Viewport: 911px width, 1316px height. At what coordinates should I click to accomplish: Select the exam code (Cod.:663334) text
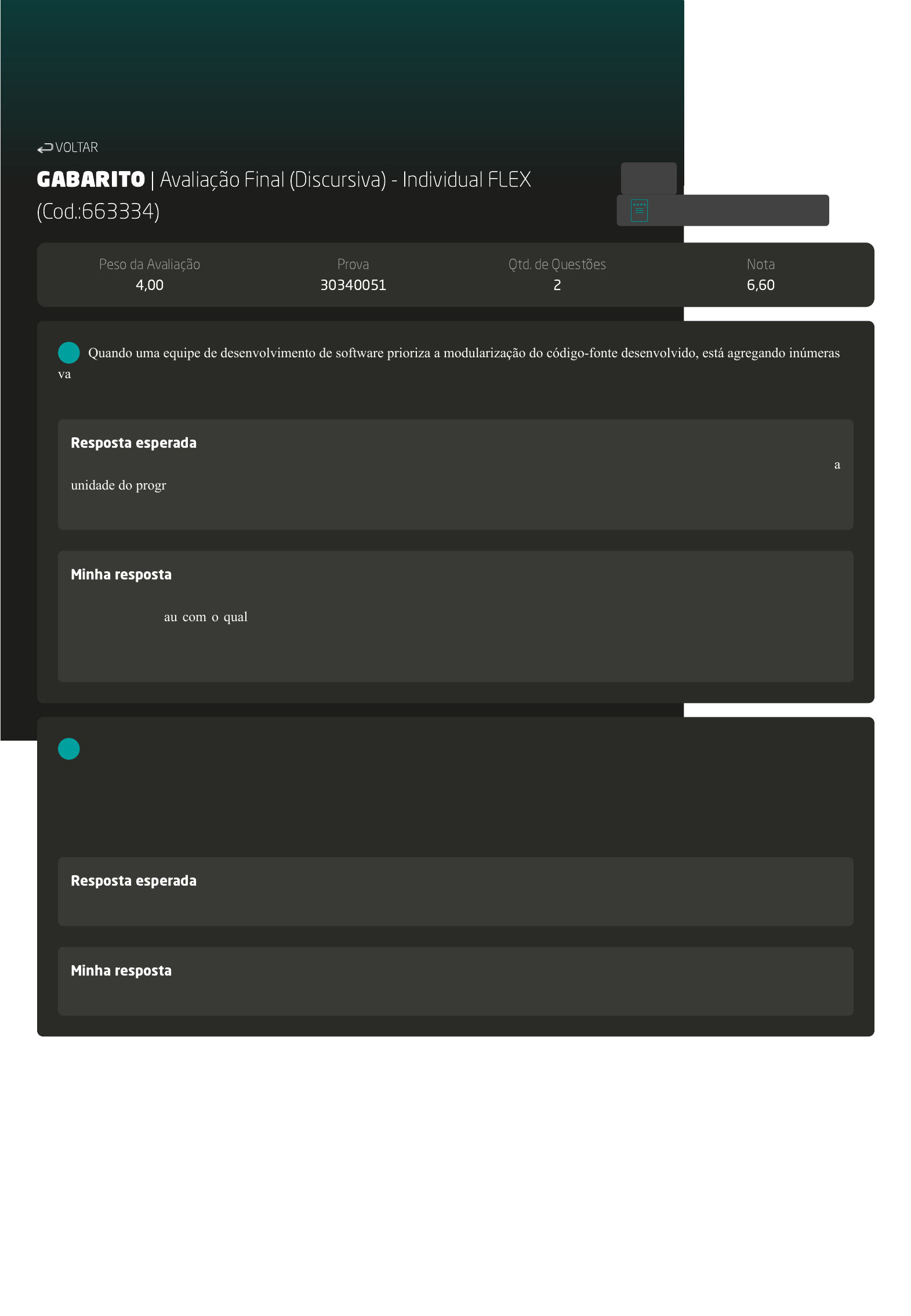click(x=98, y=212)
